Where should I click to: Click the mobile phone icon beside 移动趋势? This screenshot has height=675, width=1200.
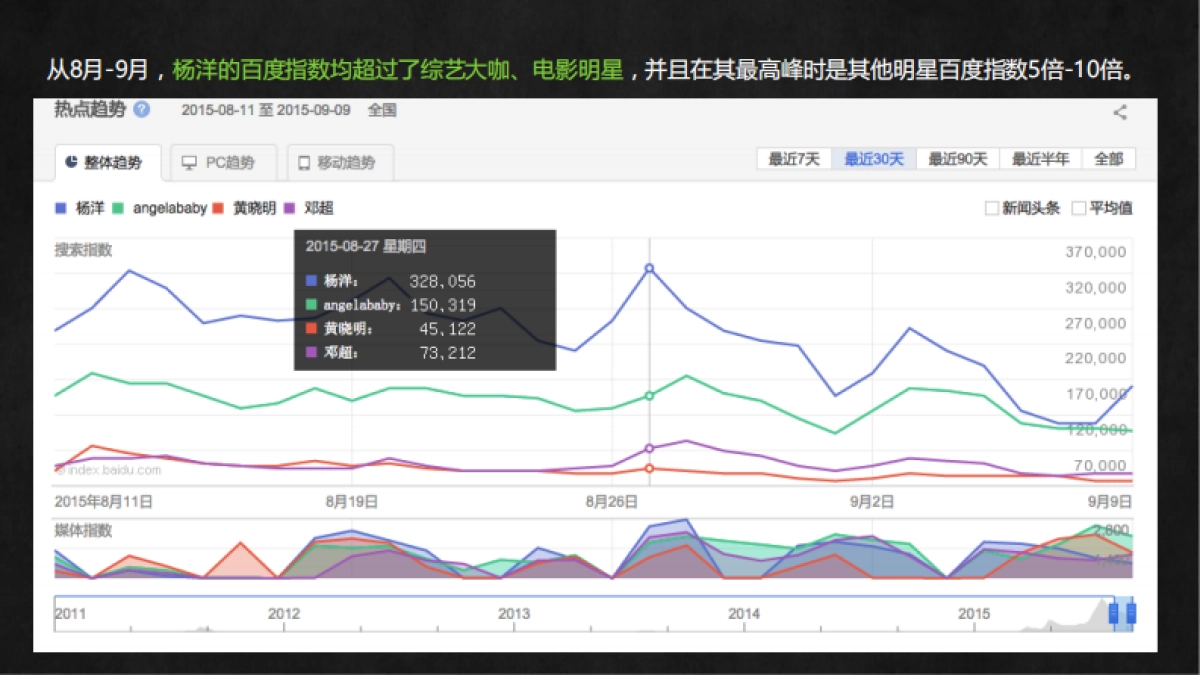click(304, 162)
